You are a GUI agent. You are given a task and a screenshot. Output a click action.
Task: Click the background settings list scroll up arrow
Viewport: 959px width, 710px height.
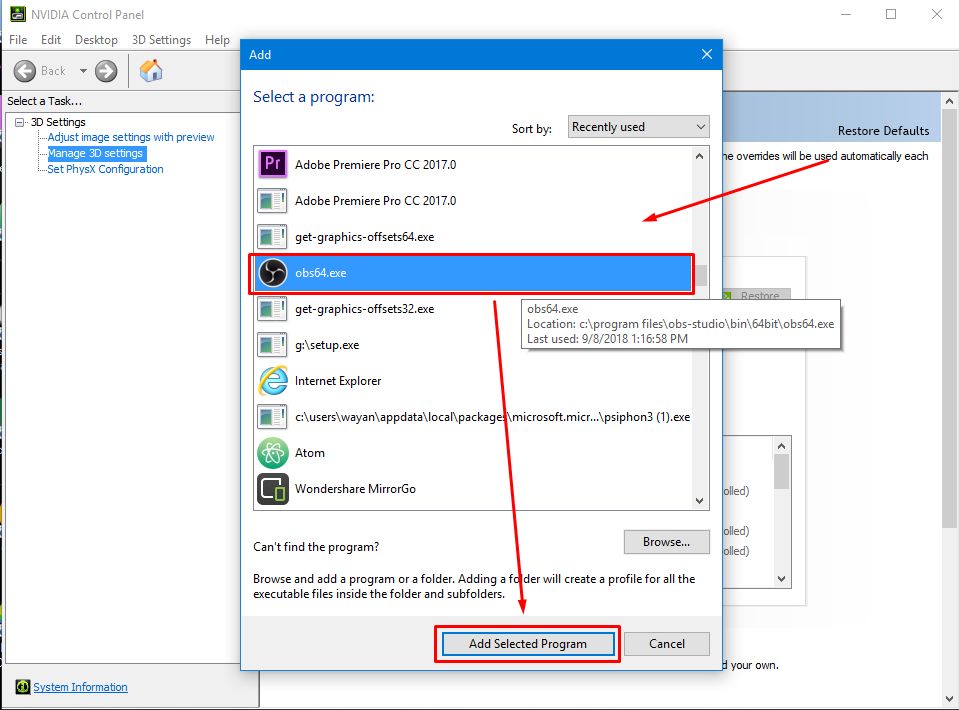pos(782,446)
